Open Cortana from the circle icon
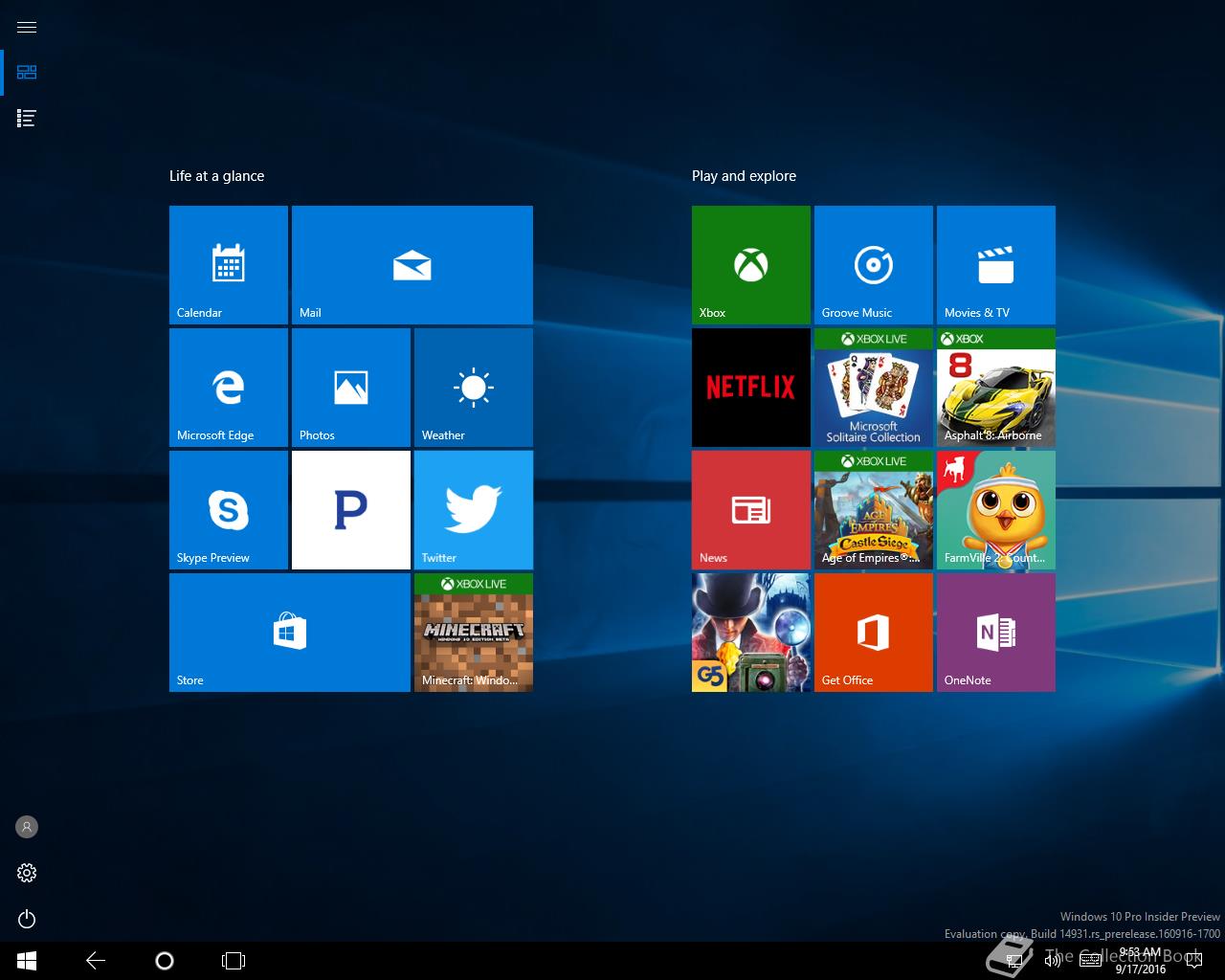1225x980 pixels. (165, 961)
